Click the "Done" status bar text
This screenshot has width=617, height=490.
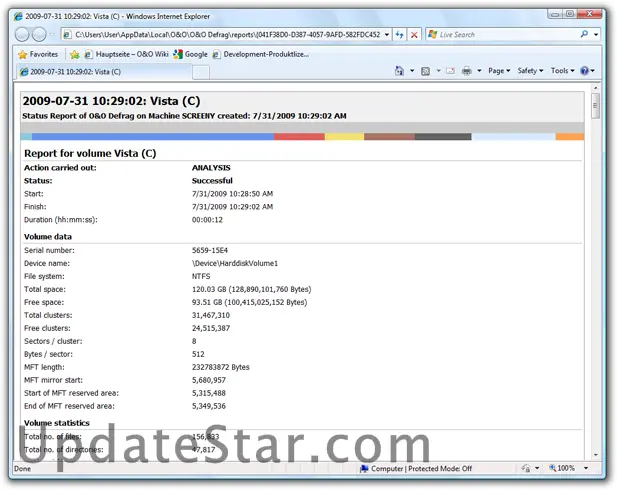point(22,468)
